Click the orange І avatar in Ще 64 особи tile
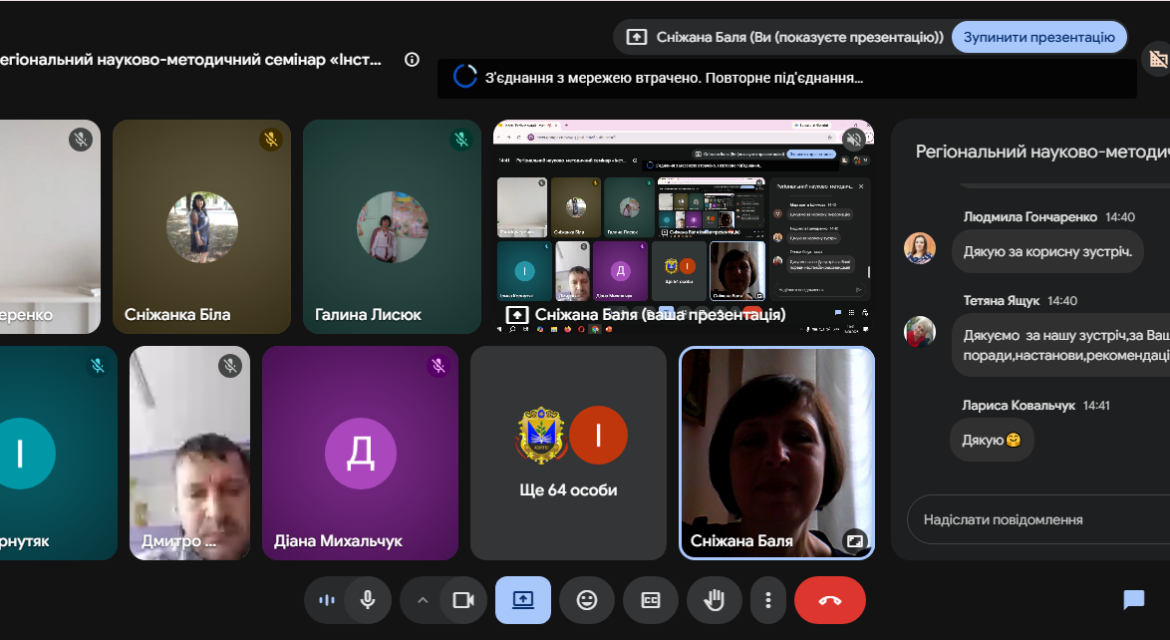 [598, 435]
